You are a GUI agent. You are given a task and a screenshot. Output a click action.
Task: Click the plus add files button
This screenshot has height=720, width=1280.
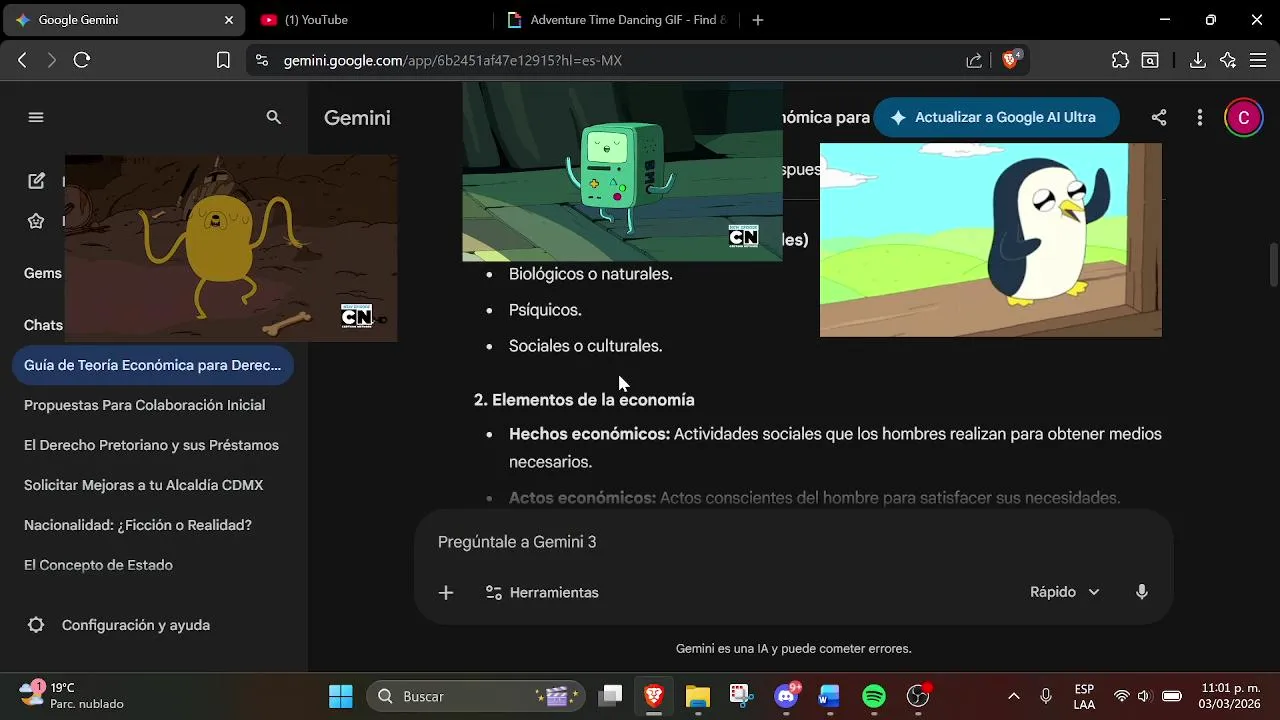446,593
